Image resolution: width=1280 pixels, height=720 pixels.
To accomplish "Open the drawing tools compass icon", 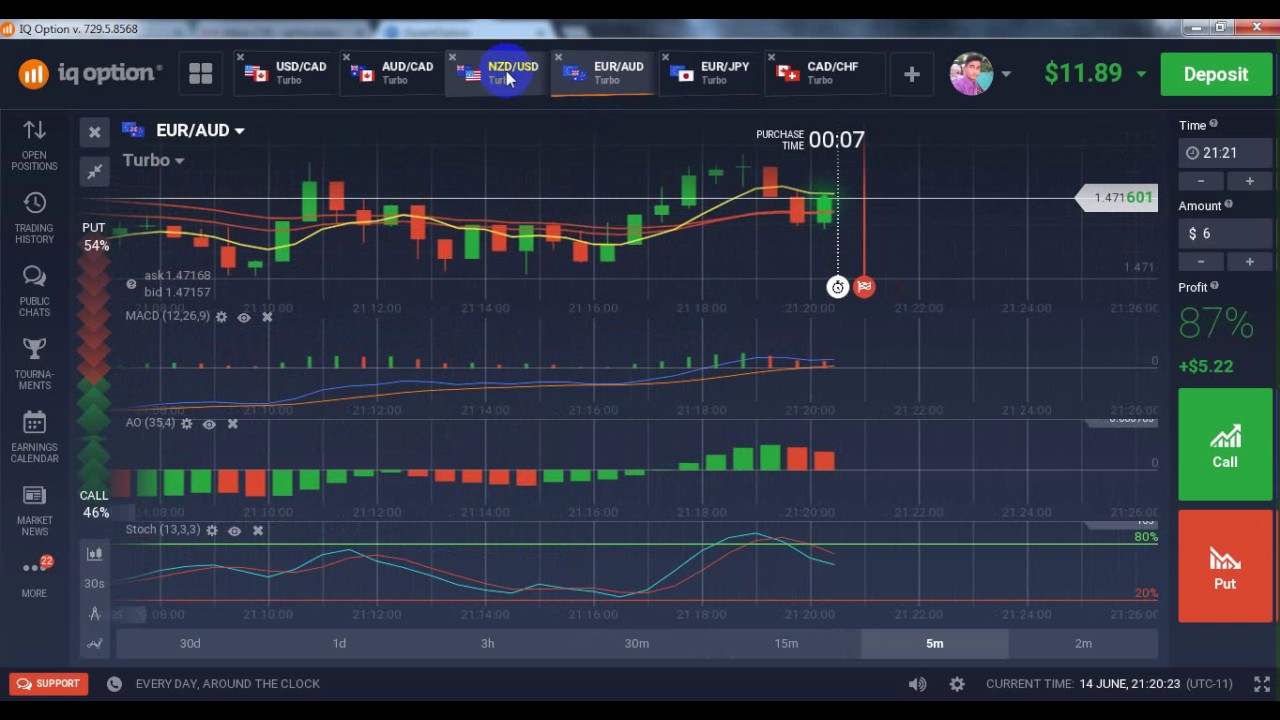I will [94, 613].
